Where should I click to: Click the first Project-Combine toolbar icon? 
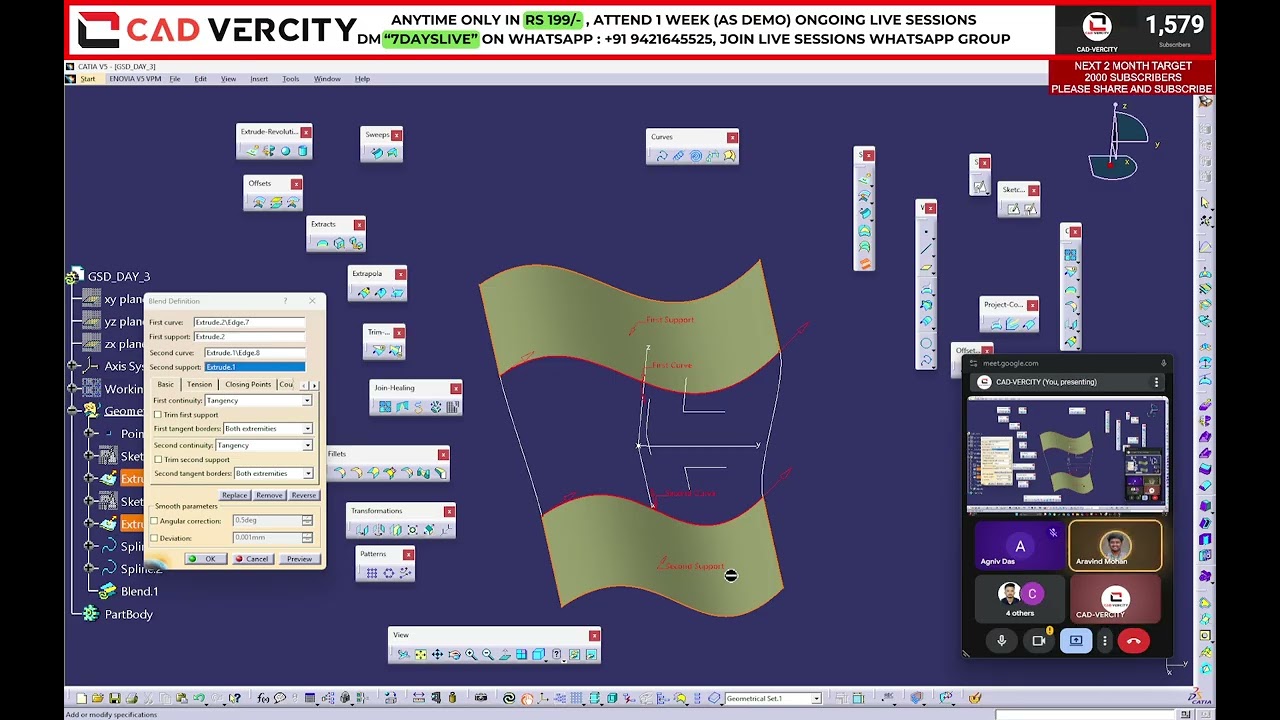[995, 324]
